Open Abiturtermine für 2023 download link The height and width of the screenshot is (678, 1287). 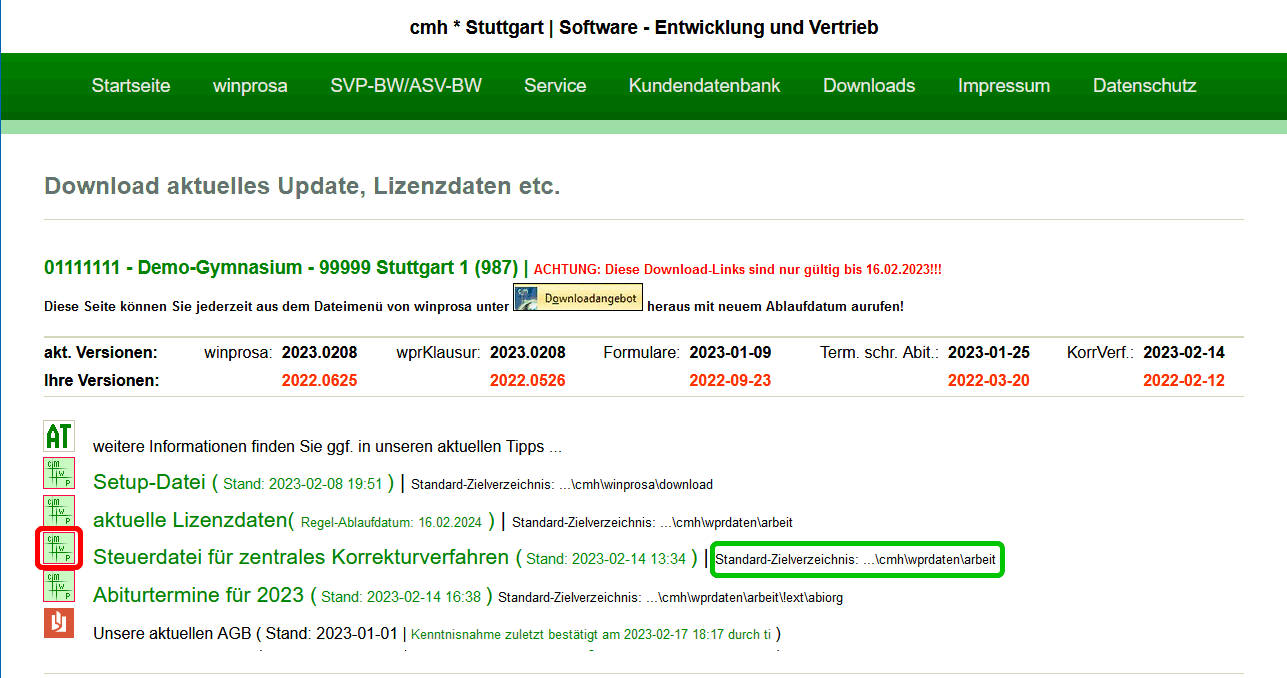198,595
